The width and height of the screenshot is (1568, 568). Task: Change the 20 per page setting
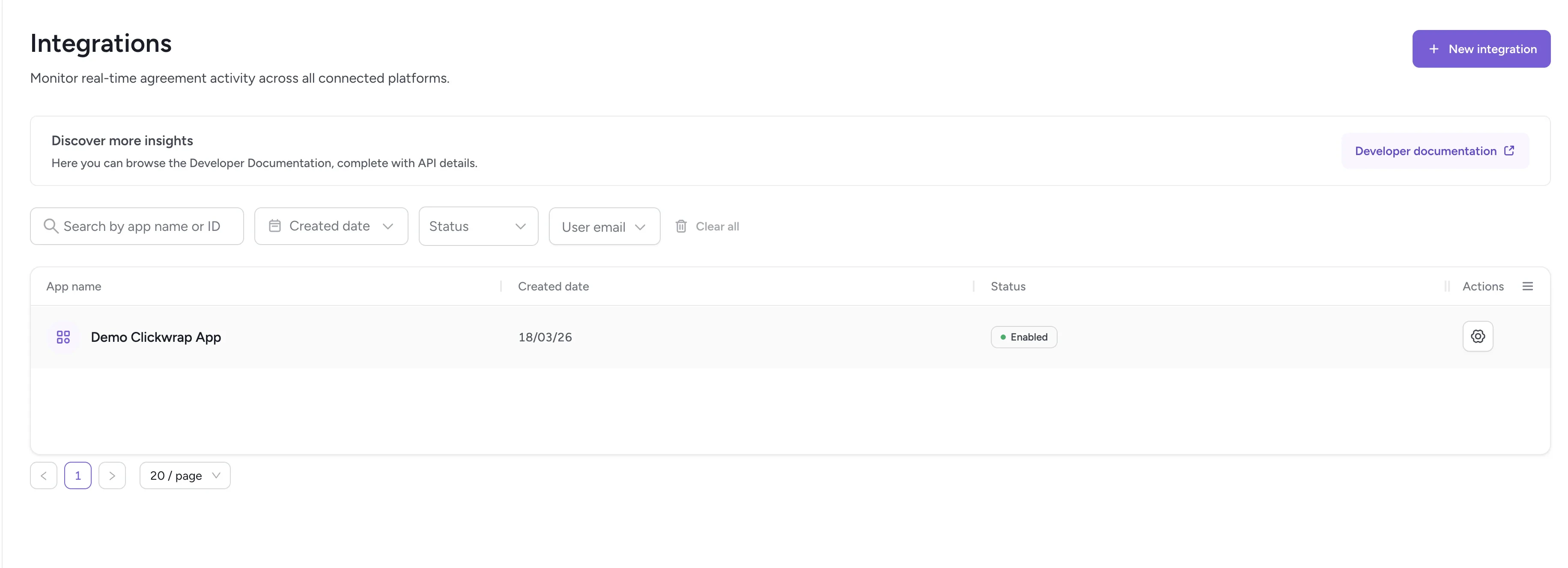(x=185, y=475)
